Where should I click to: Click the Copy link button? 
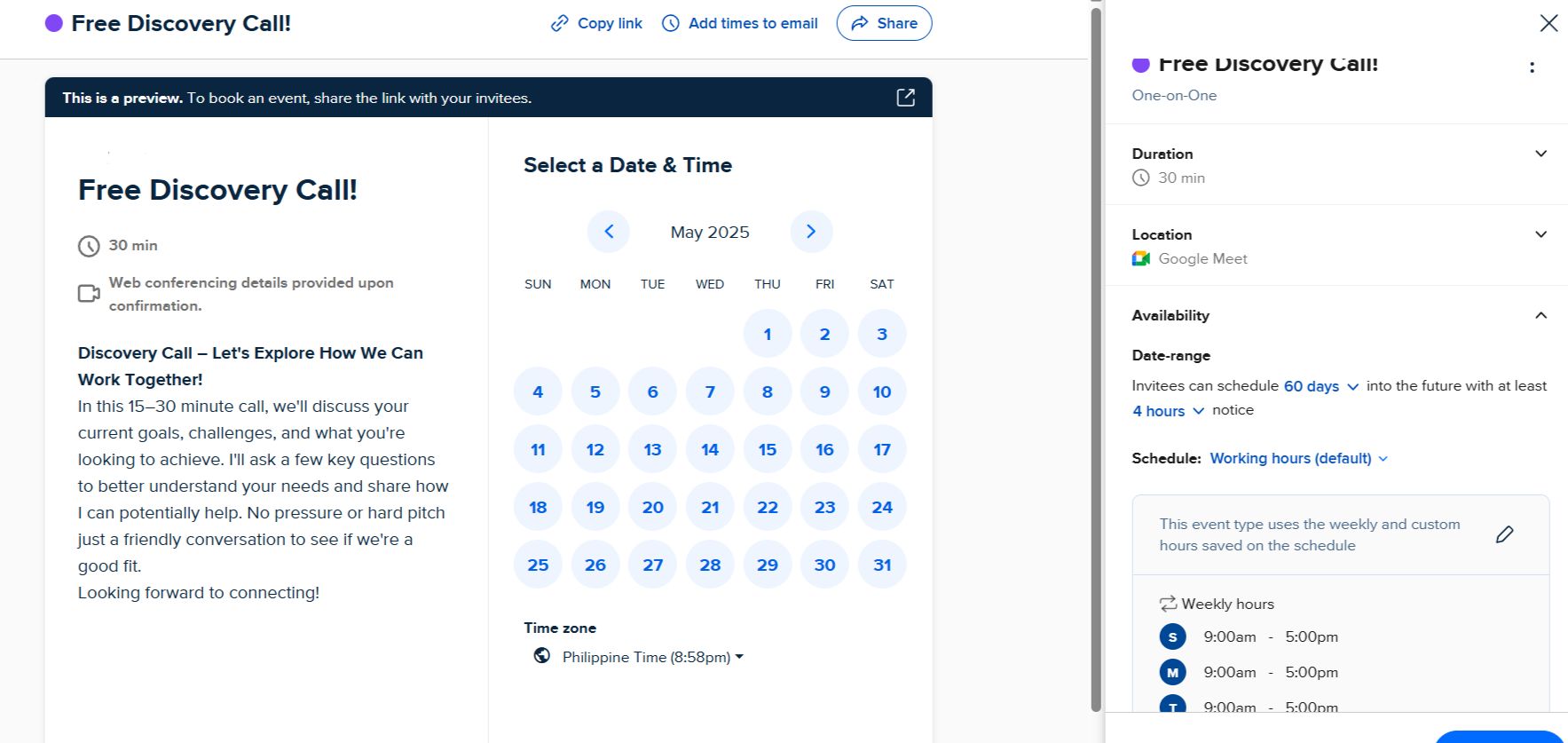(596, 23)
